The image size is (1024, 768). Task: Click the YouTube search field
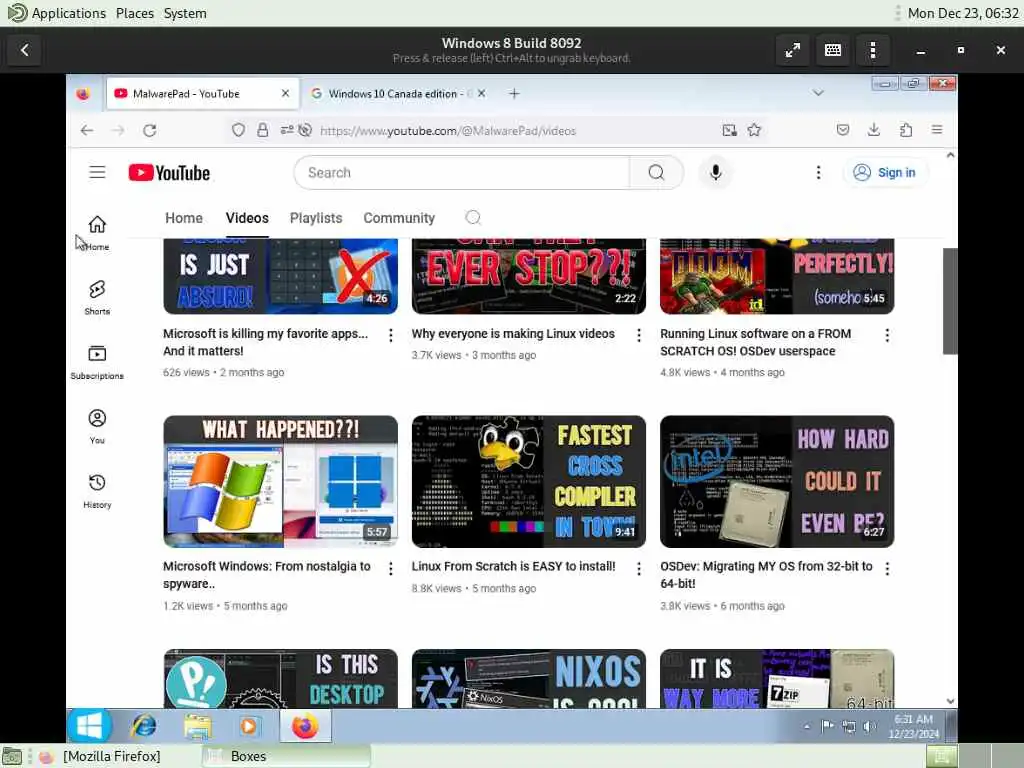pos(462,172)
